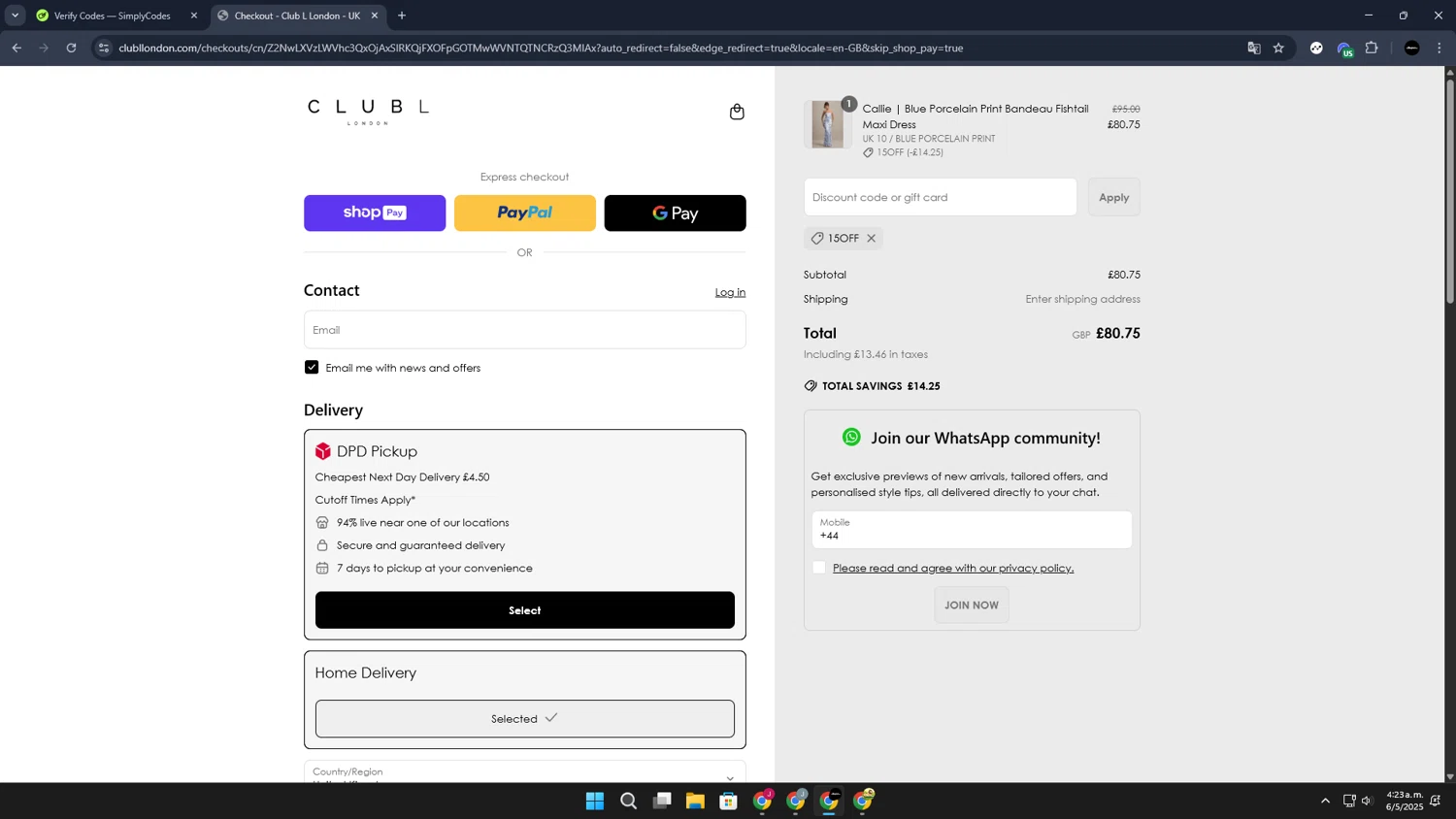1456x819 pixels.
Task: Click the translate page icon in address bar
Action: tap(1253, 48)
